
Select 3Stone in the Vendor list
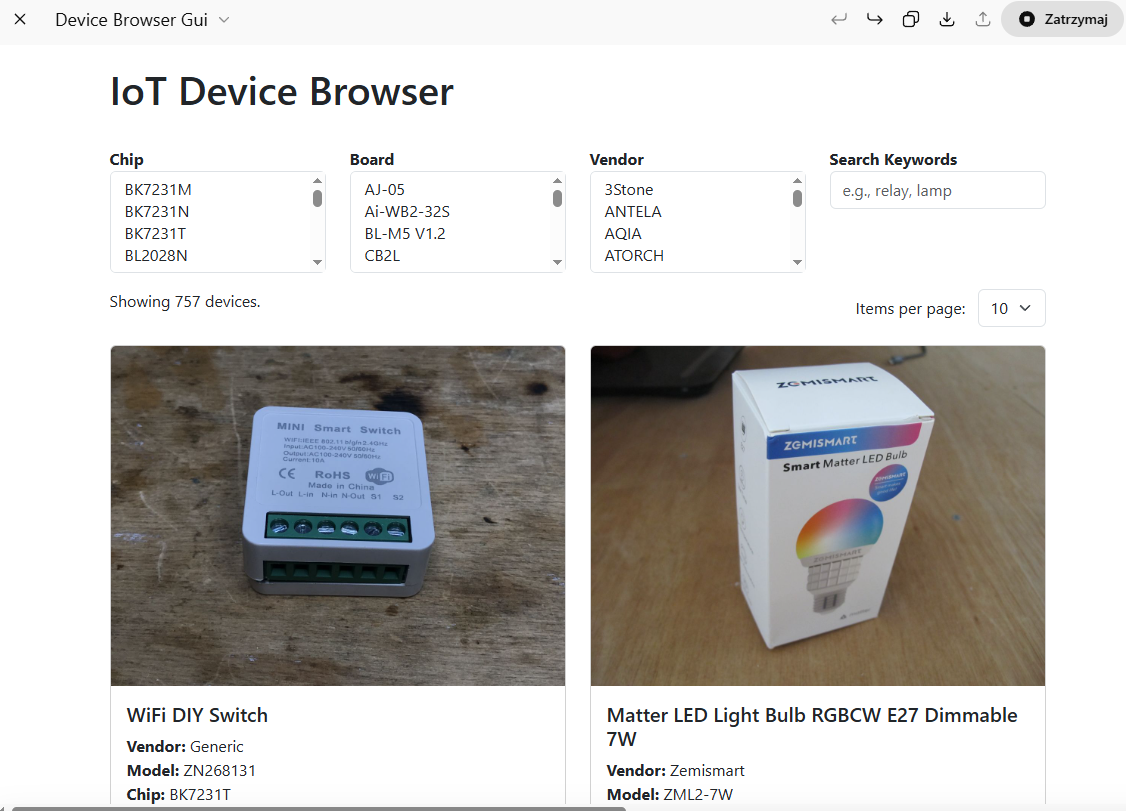click(628, 190)
